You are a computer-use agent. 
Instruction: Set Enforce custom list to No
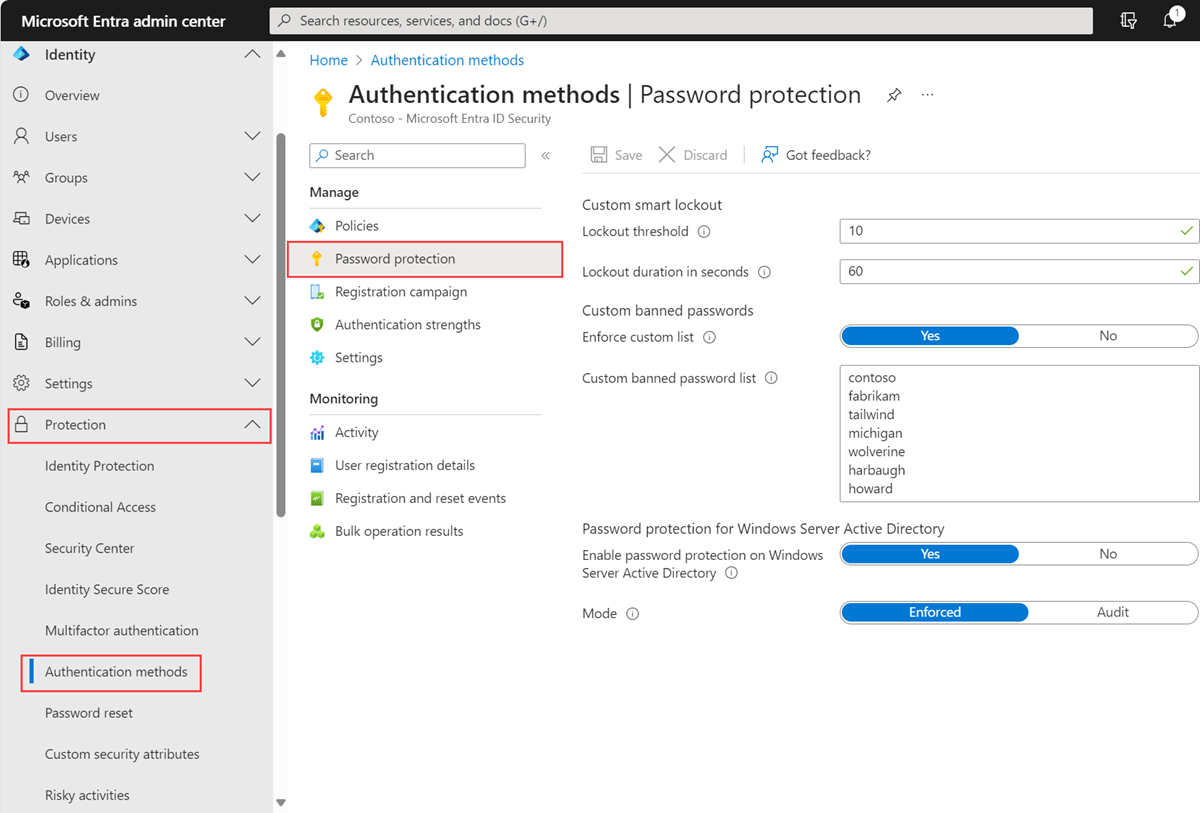click(x=1107, y=336)
